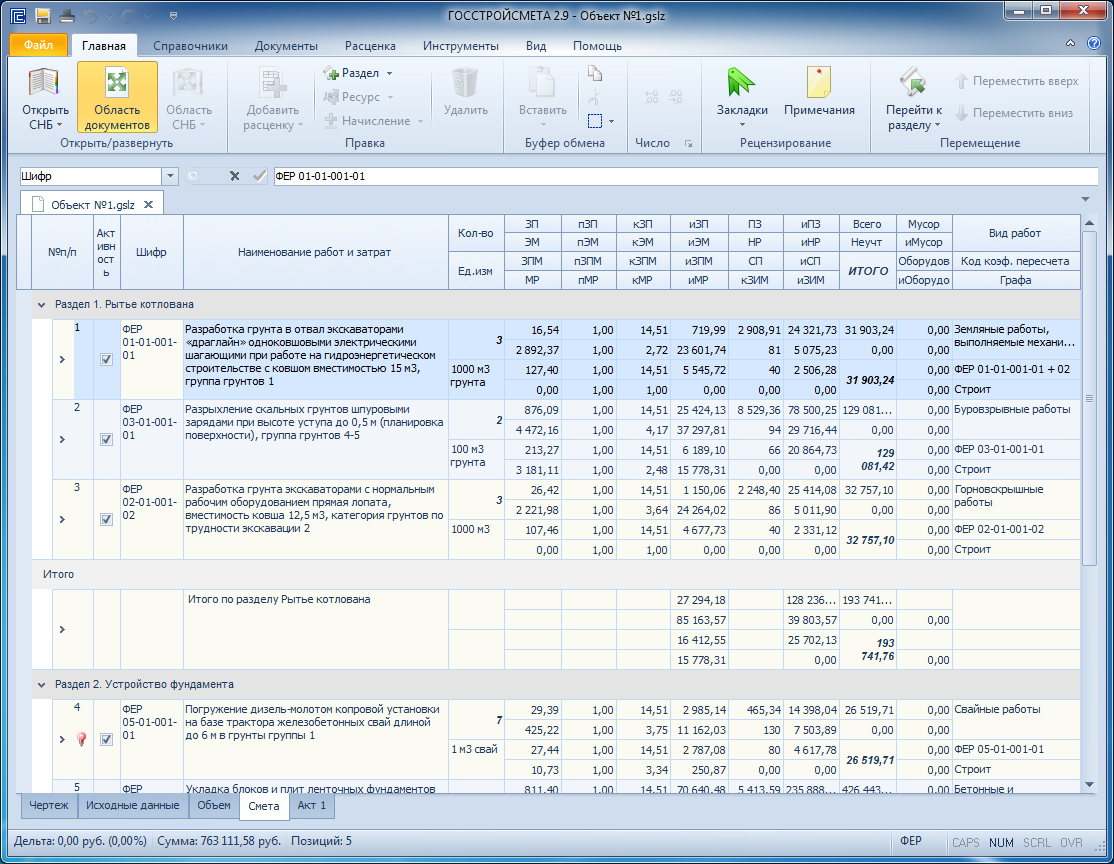
Task: Open the Число group dialog launcher
Action: point(688,144)
